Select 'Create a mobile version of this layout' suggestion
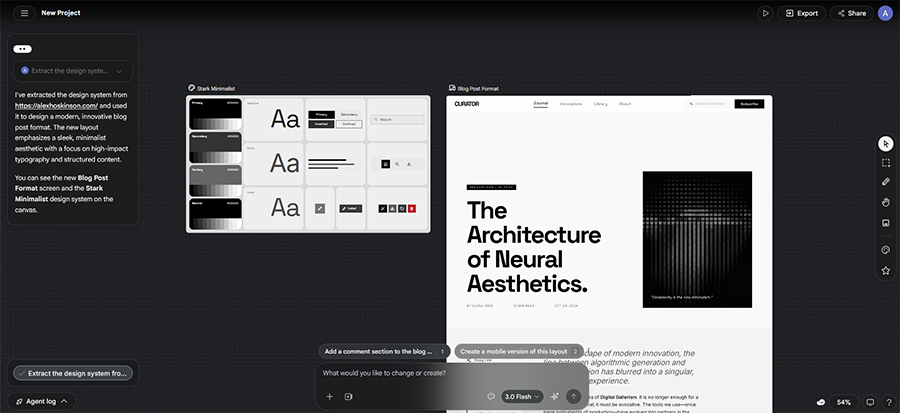Viewport: 900px width, 413px height. coord(516,352)
